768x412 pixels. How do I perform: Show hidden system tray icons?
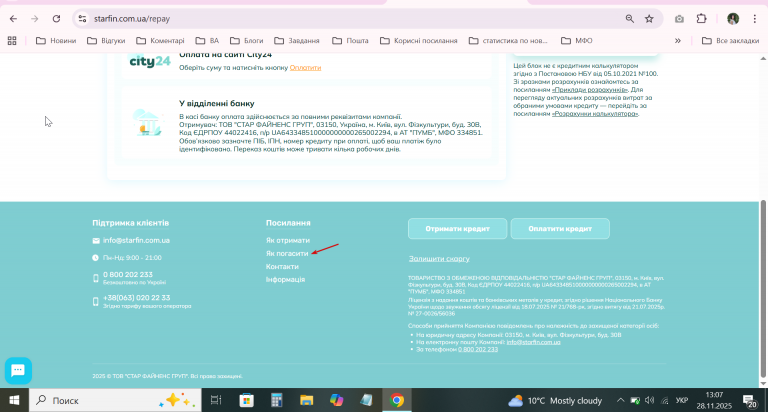click(x=620, y=400)
